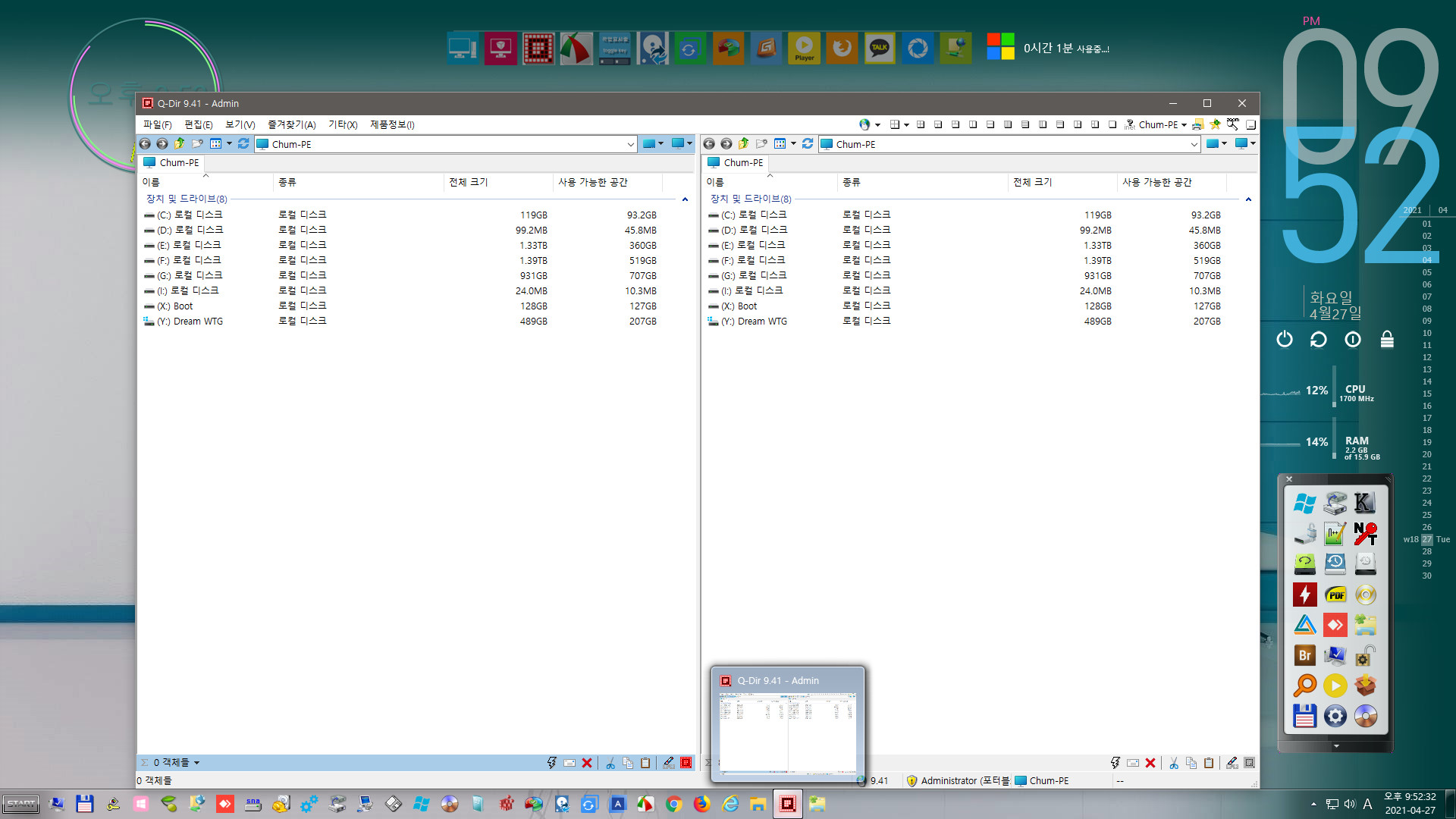
Task: Switch to single-pane layout icon
Action: (x=1112, y=124)
